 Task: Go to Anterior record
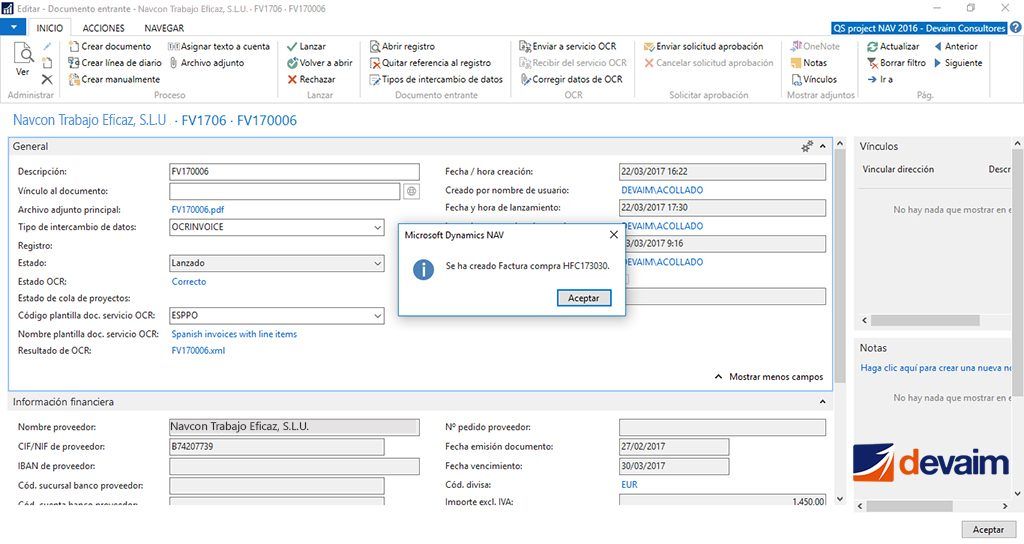pyautogui.click(x=956, y=46)
